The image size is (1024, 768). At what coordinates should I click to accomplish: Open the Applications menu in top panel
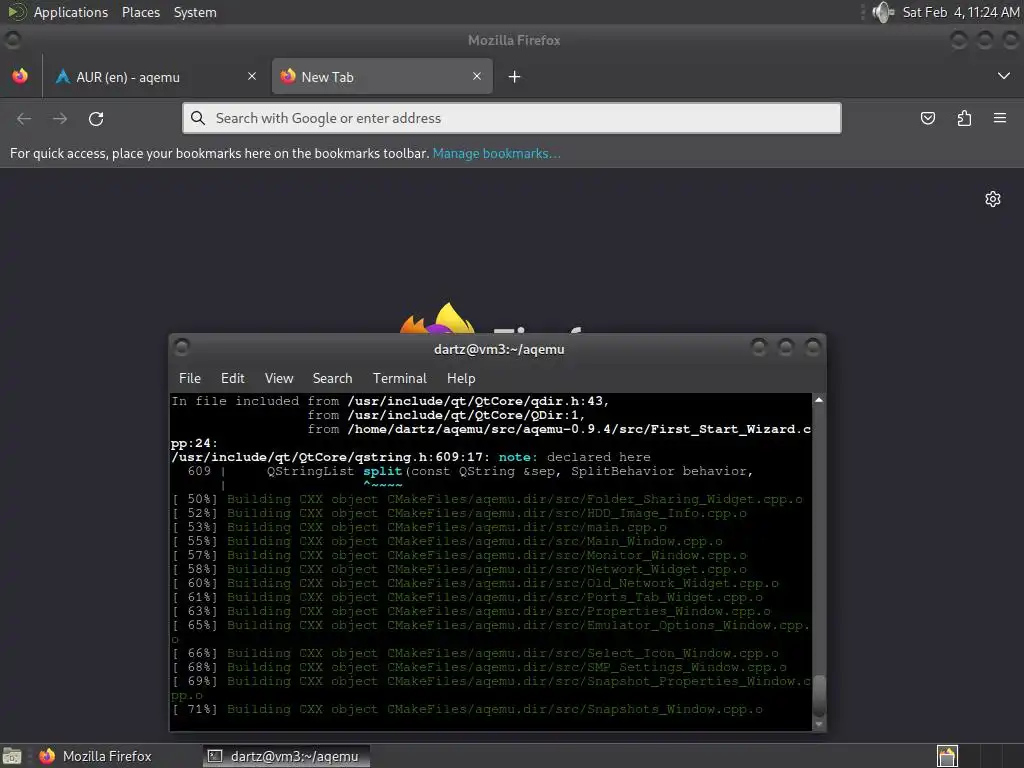71,12
